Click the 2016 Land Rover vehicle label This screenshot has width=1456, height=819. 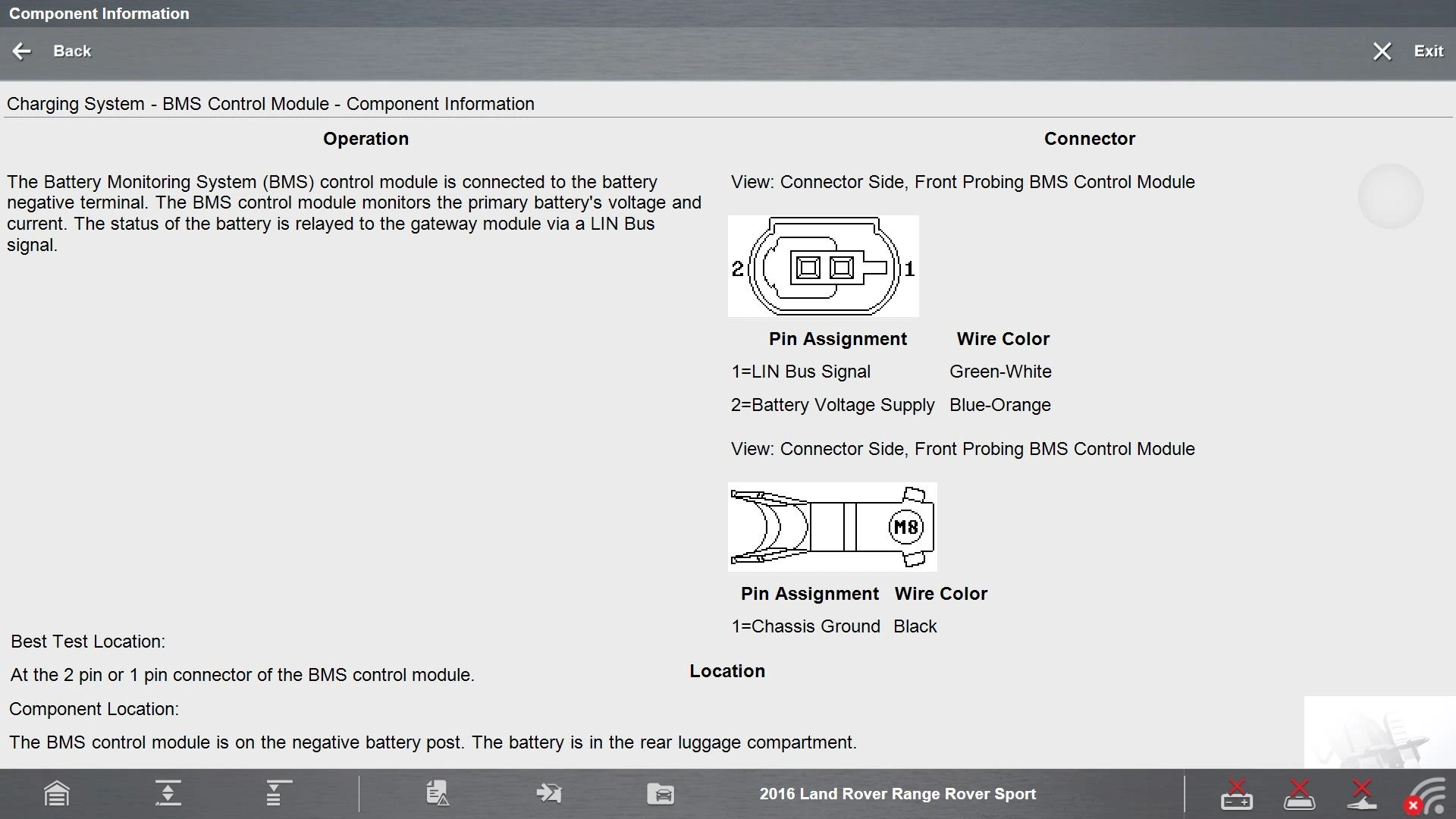(x=897, y=794)
